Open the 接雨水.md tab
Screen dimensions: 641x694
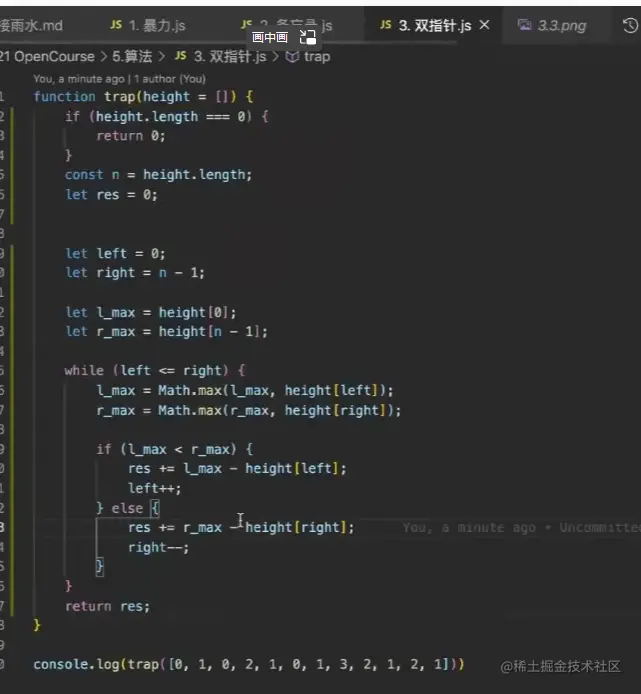coord(31,26)
